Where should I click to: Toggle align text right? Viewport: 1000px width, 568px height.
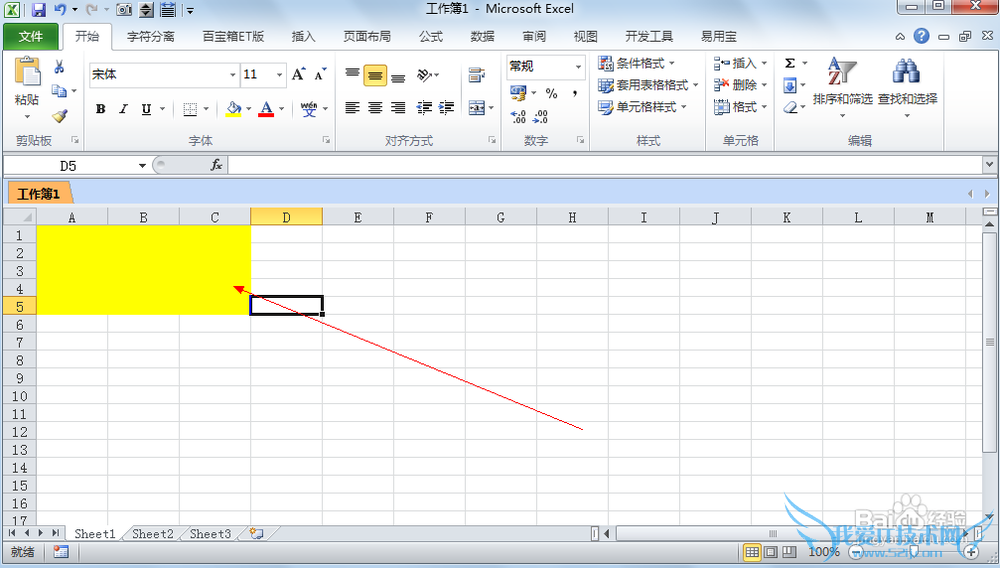pyautogui.click(x=398, y=108)
